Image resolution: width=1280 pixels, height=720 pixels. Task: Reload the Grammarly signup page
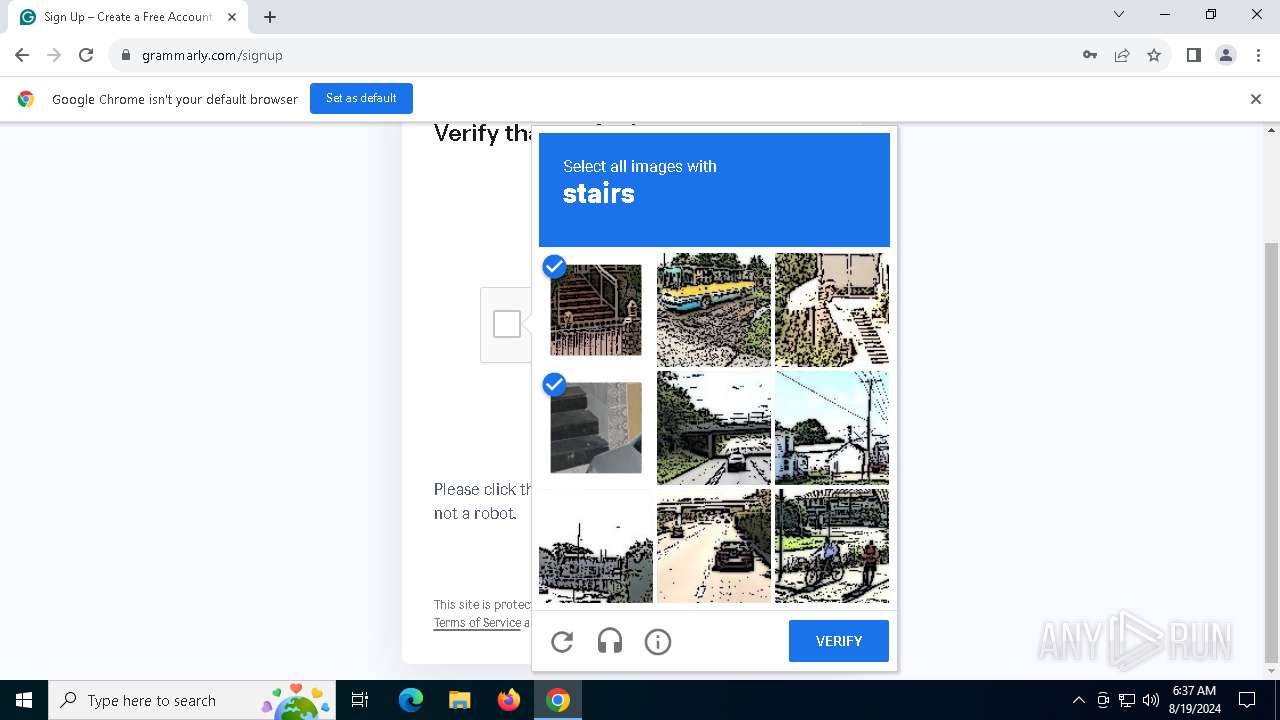point(86,55)
